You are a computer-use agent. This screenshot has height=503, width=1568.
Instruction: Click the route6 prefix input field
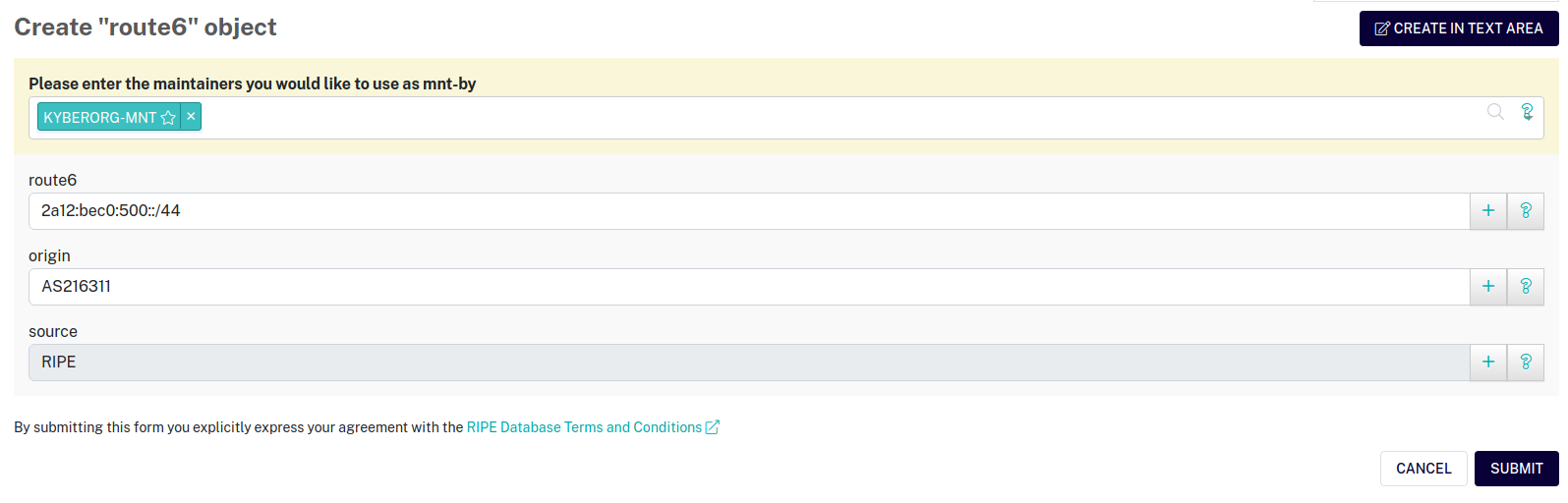click(747, 211)
